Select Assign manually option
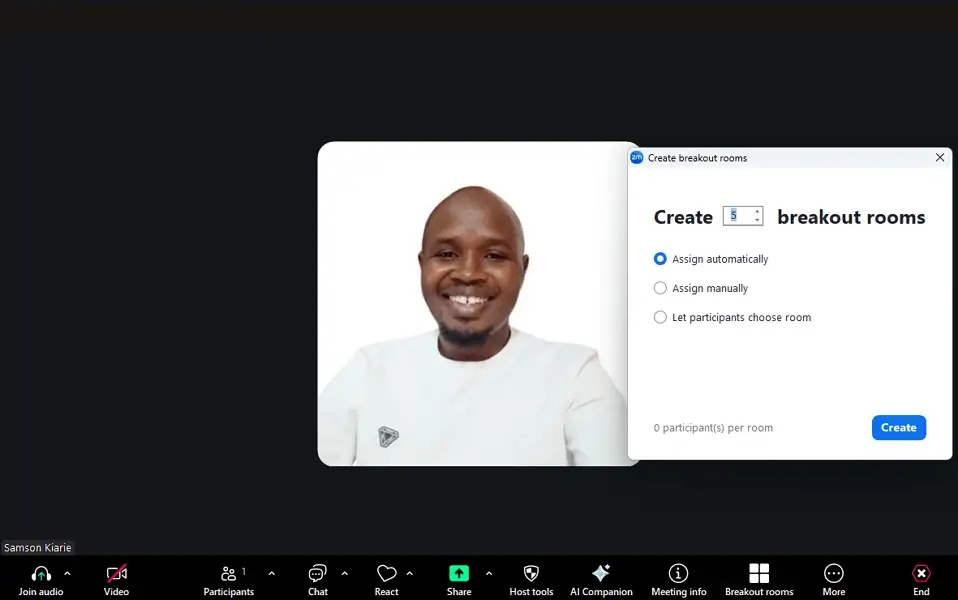 tap(660, 288)
